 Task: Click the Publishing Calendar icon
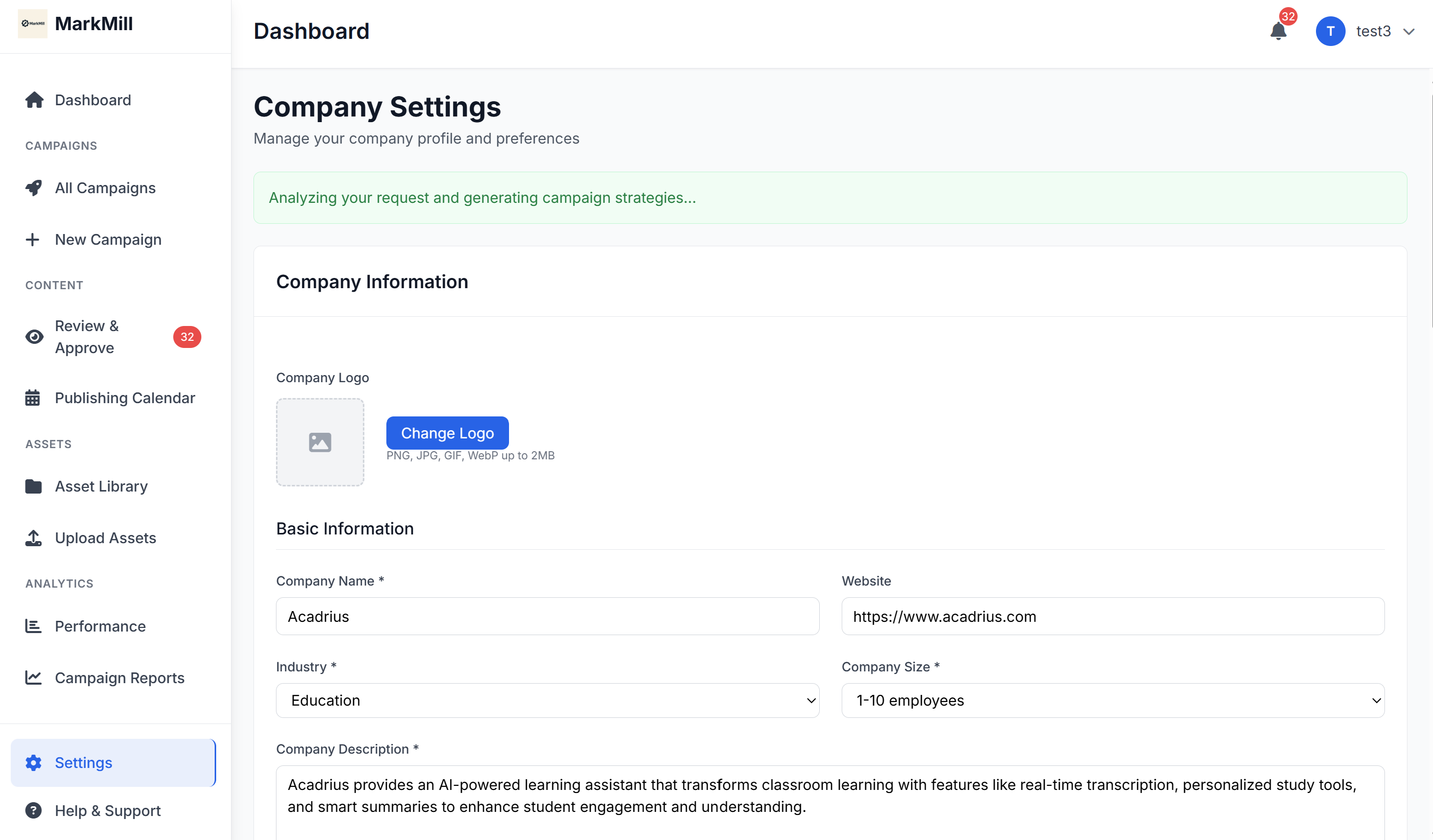32,398
